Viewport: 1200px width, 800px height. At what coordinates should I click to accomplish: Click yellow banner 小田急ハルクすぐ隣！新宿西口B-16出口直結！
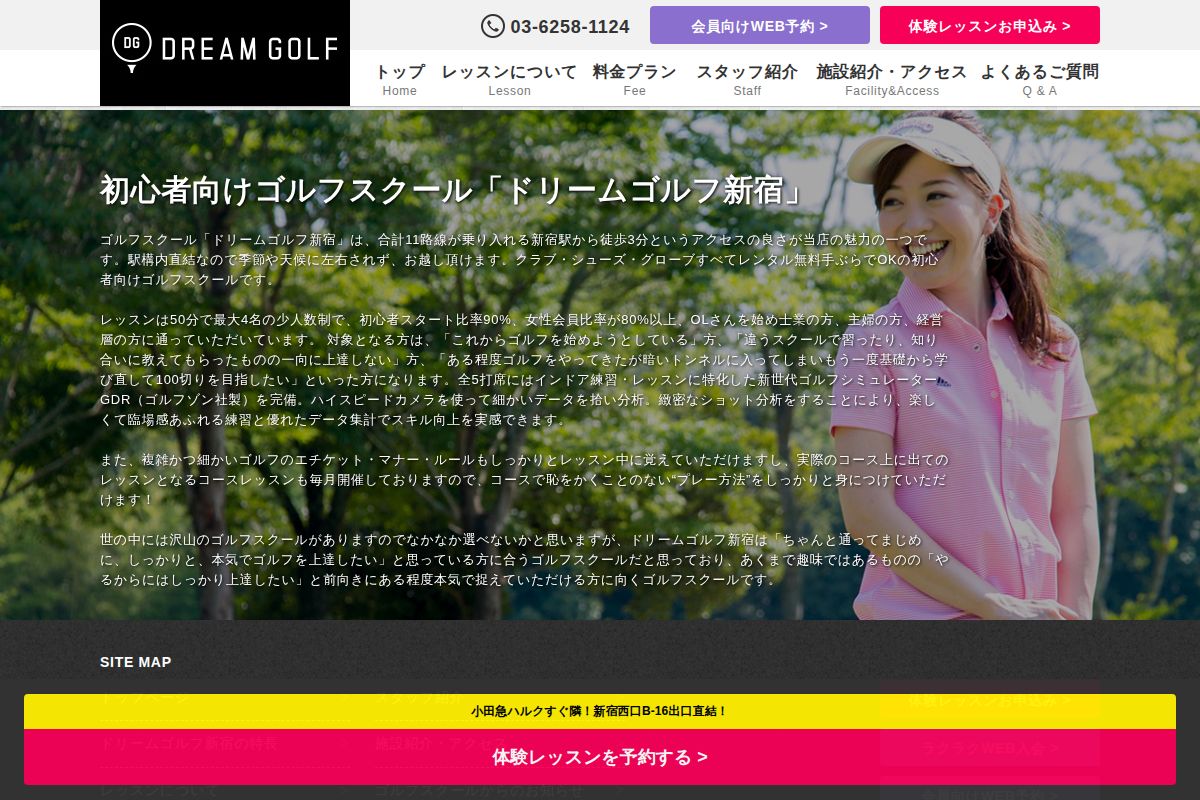pyautogui.click(x=600, y=711)
